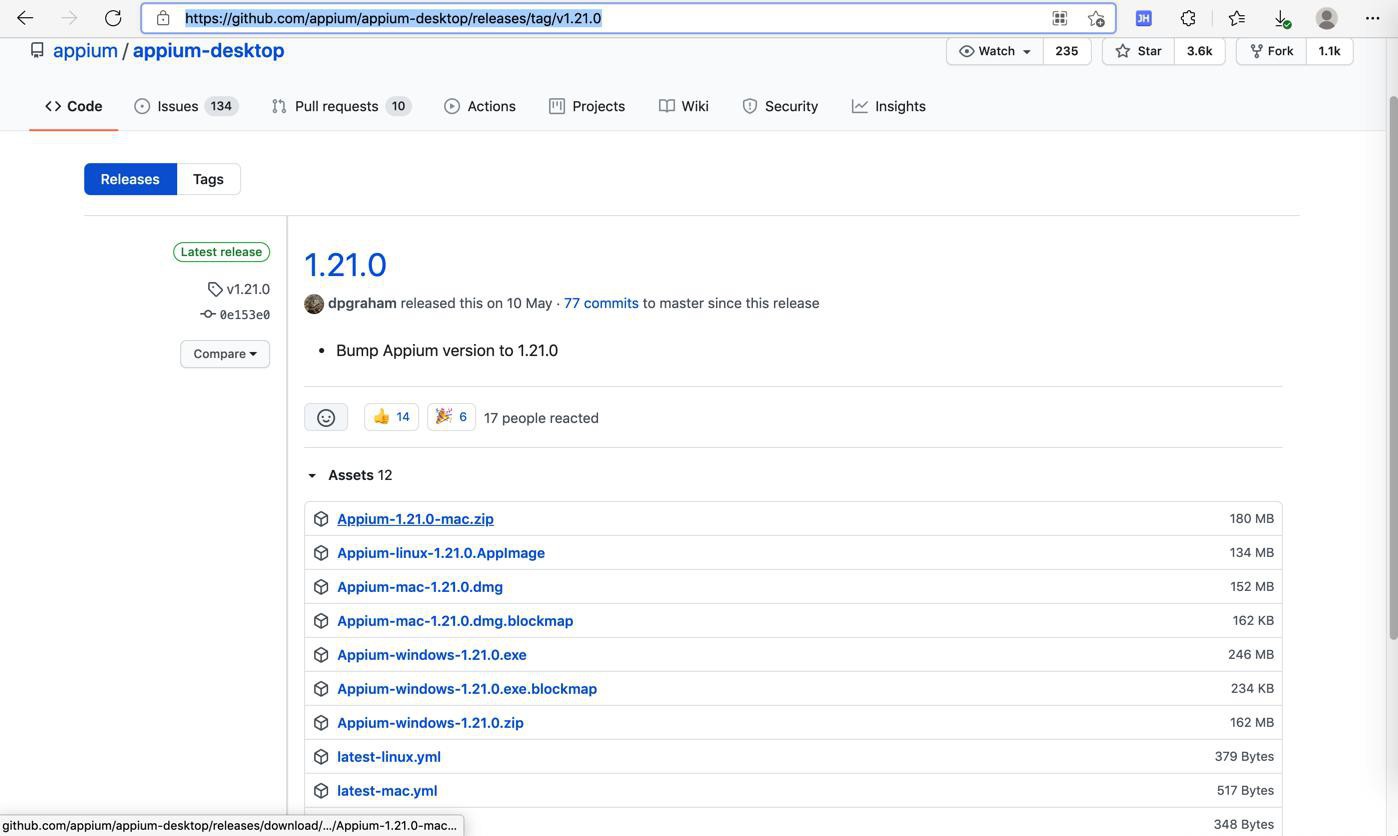Click the package icon beside Appium-windows-1.21.0.exe.blockmap
The image size is (1398, 836).
[x=321, y=689]
